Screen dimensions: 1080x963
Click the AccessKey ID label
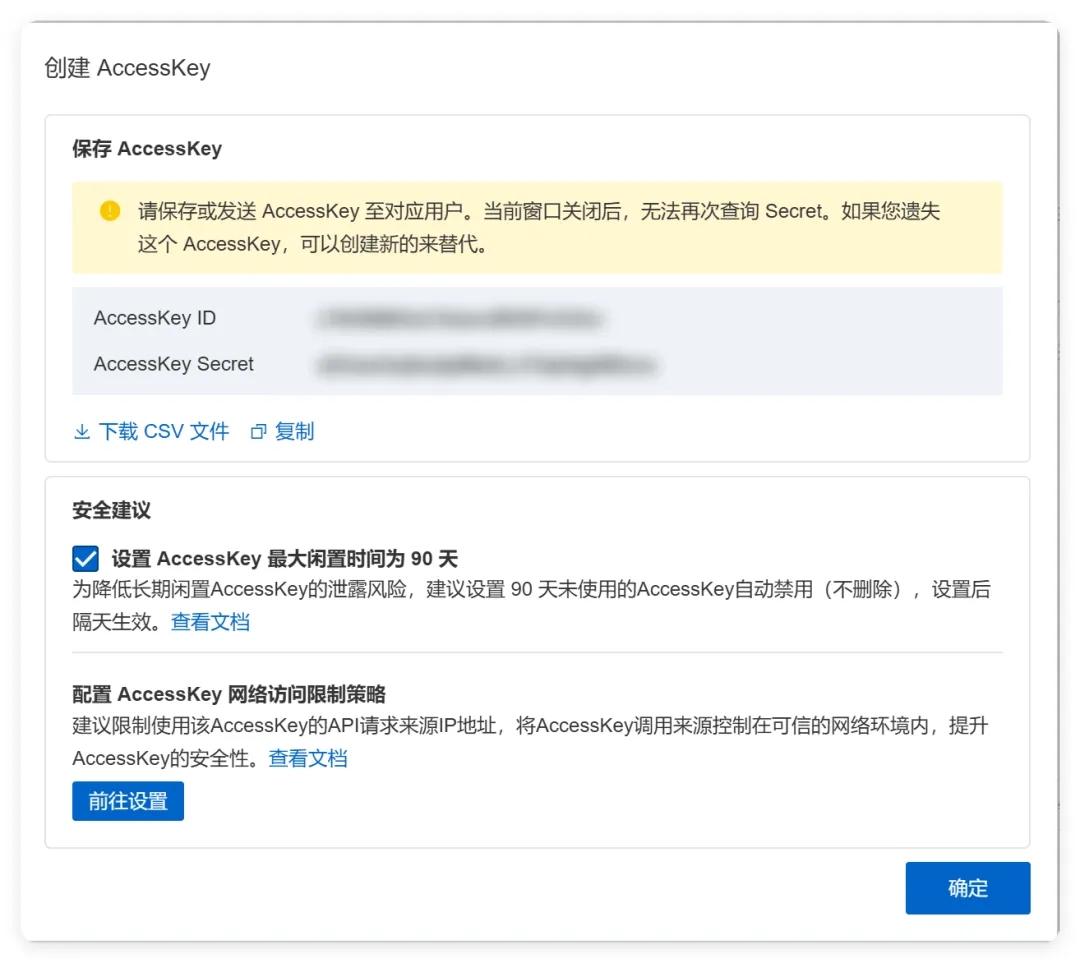[x=155, y=318]
